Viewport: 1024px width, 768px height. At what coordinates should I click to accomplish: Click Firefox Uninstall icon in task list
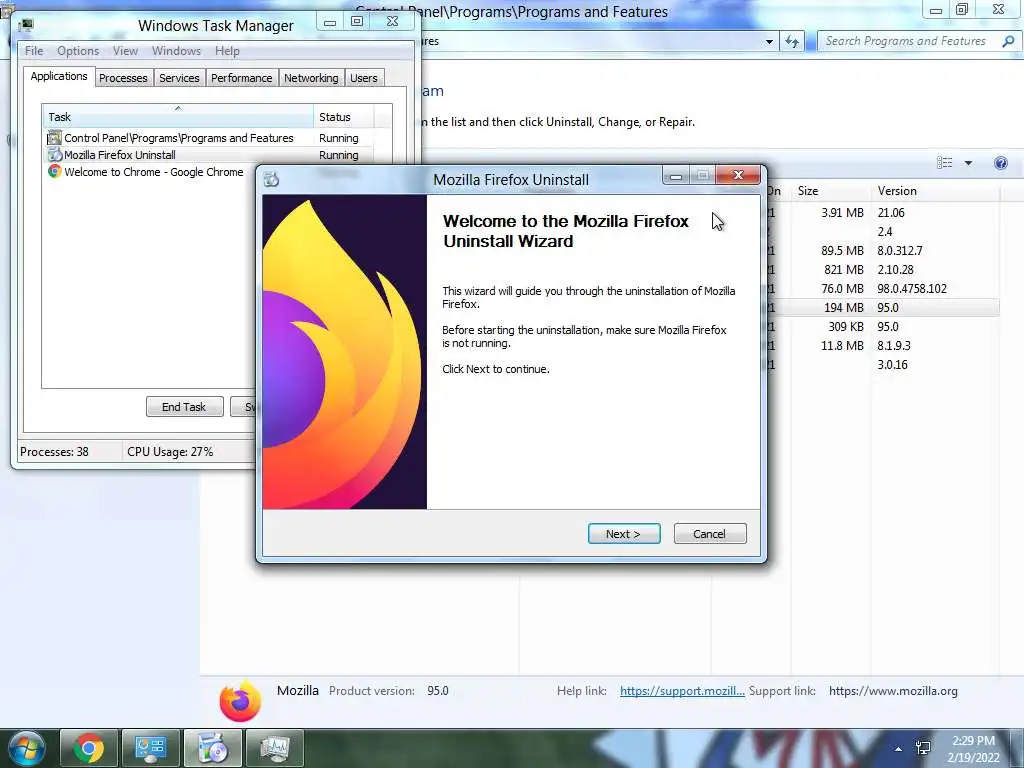pos(55,155)
